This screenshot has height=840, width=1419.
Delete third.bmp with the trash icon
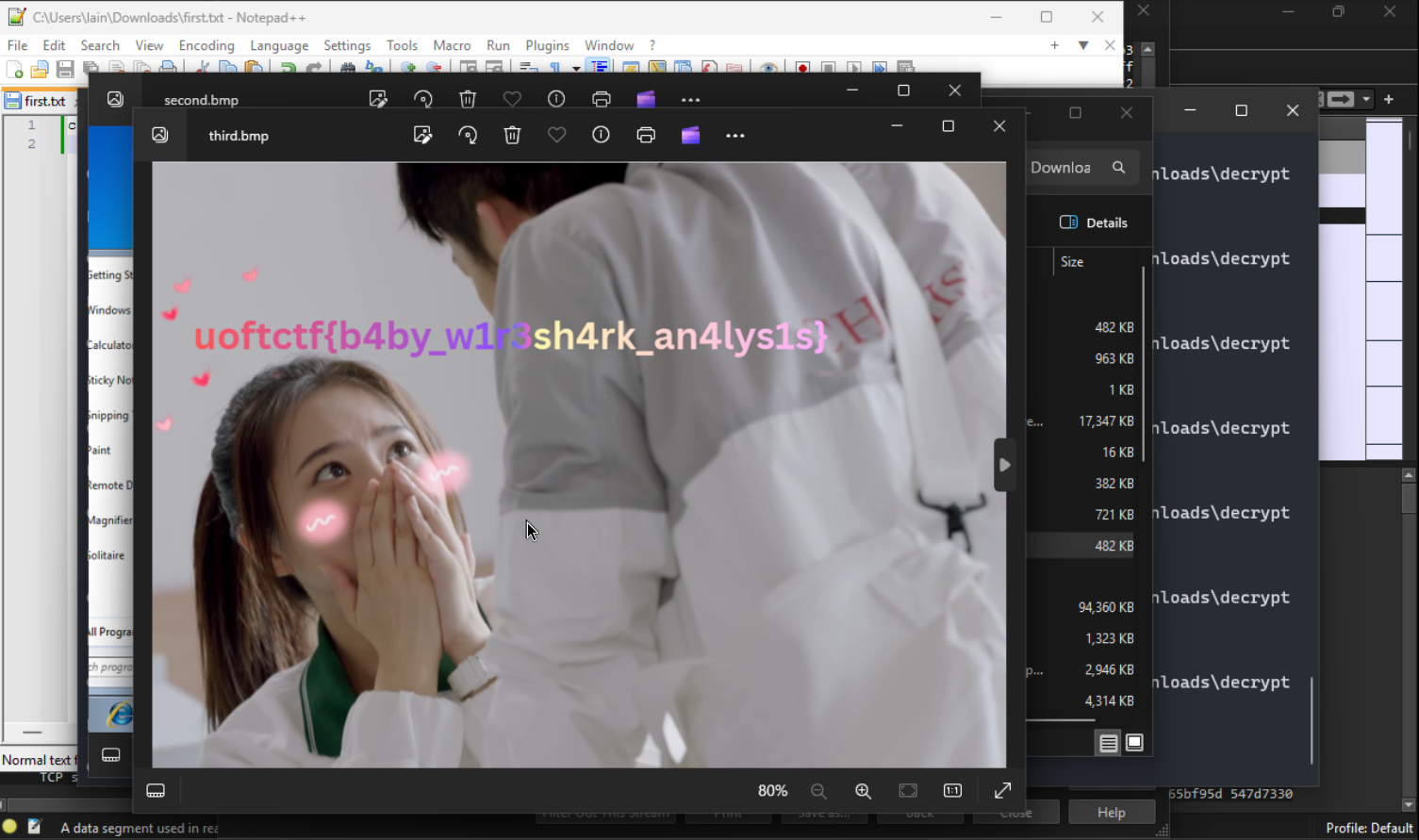click(512, 136)
